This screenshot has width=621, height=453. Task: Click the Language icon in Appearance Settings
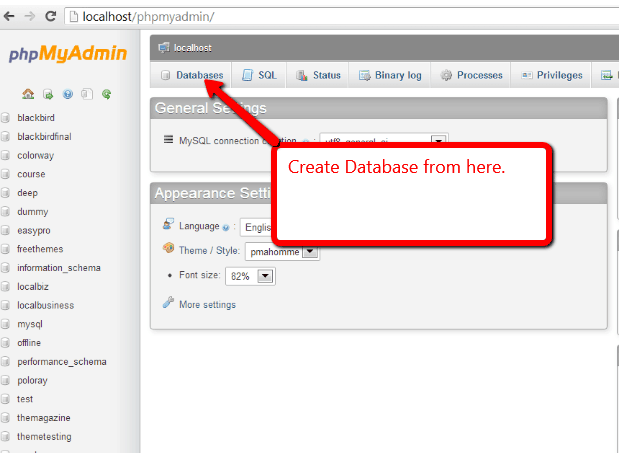[168, 224]
